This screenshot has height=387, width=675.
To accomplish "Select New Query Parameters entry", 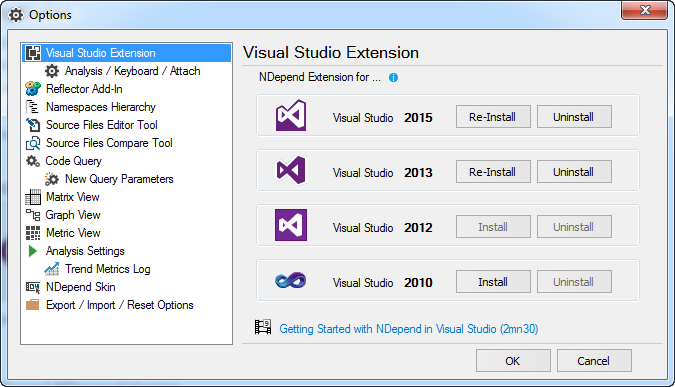I will (119, 179).
